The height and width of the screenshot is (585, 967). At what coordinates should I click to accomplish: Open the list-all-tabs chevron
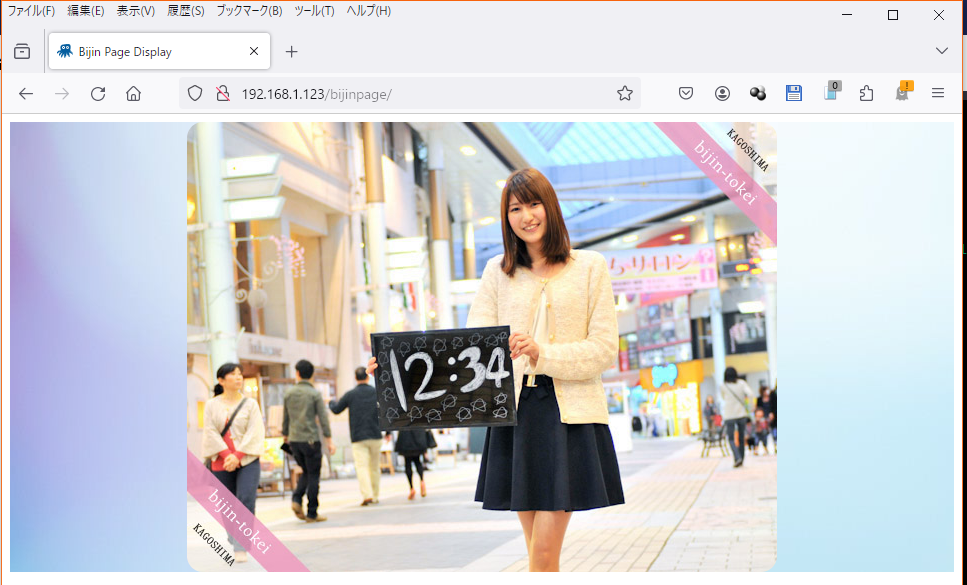tap(941, 50)
